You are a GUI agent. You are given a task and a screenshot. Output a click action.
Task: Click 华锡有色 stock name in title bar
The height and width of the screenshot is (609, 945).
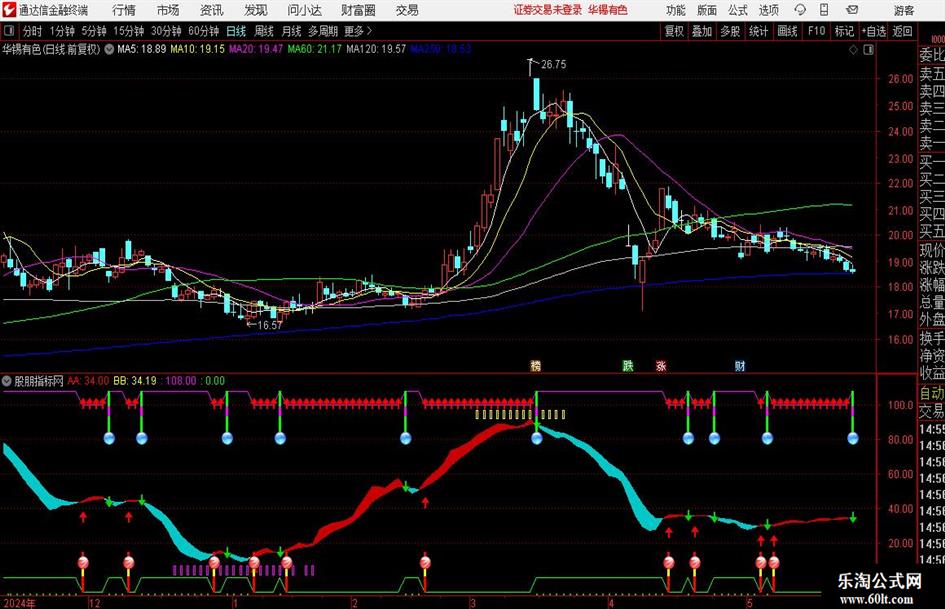pos(608,10)
